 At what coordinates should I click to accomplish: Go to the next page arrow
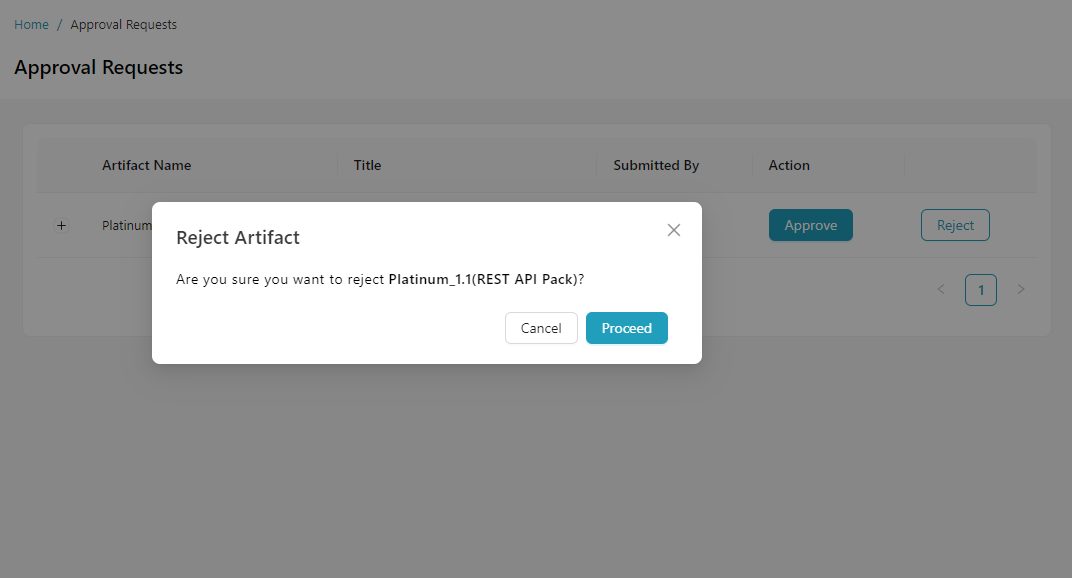point(1021,290)
